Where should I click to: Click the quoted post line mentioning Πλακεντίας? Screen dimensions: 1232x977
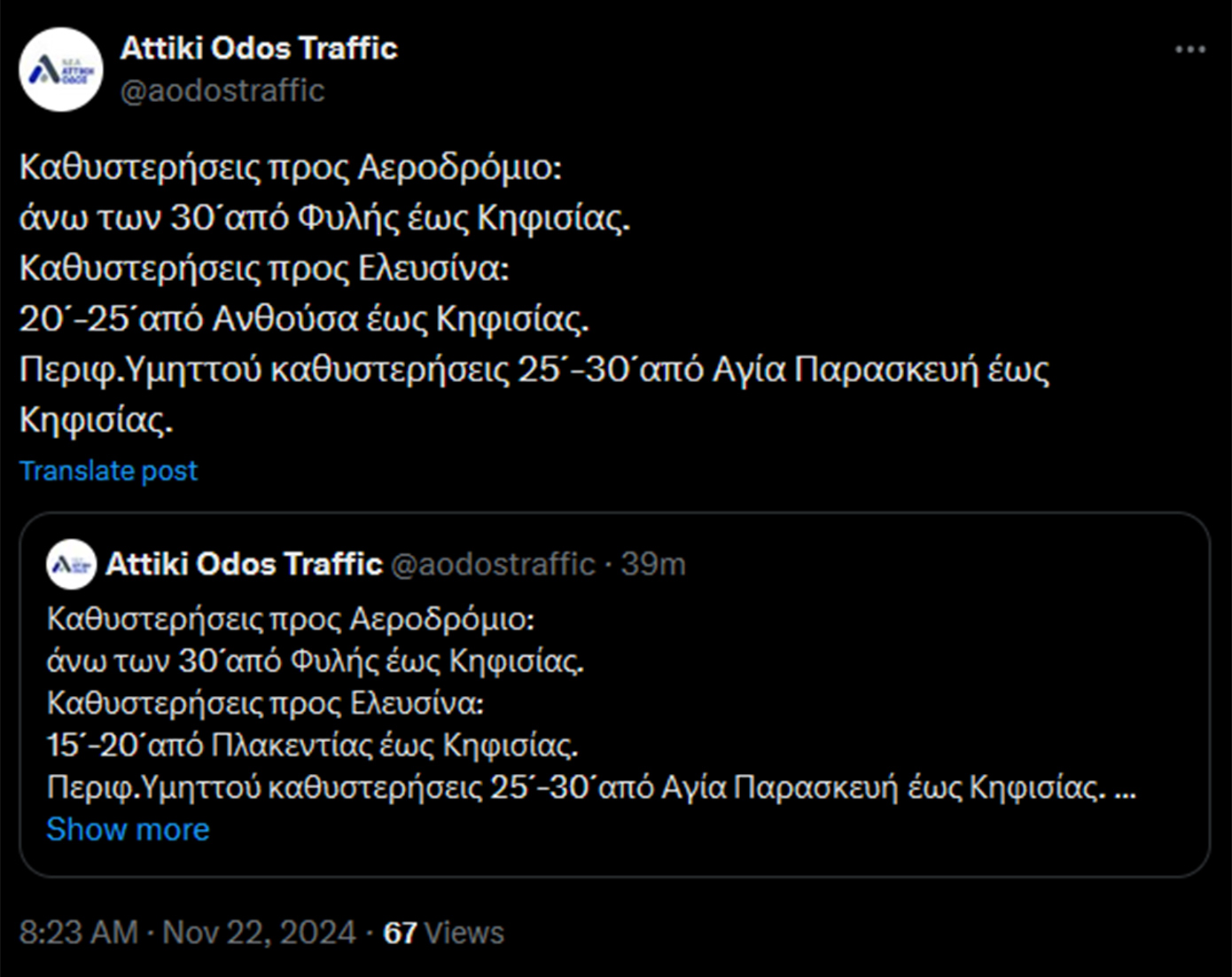312,746
